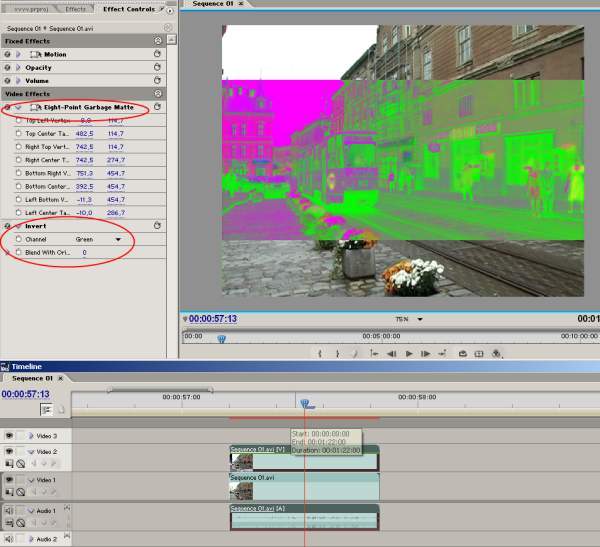Mute the Audio 2 track
600x547 pixels.
coord(9,539)
